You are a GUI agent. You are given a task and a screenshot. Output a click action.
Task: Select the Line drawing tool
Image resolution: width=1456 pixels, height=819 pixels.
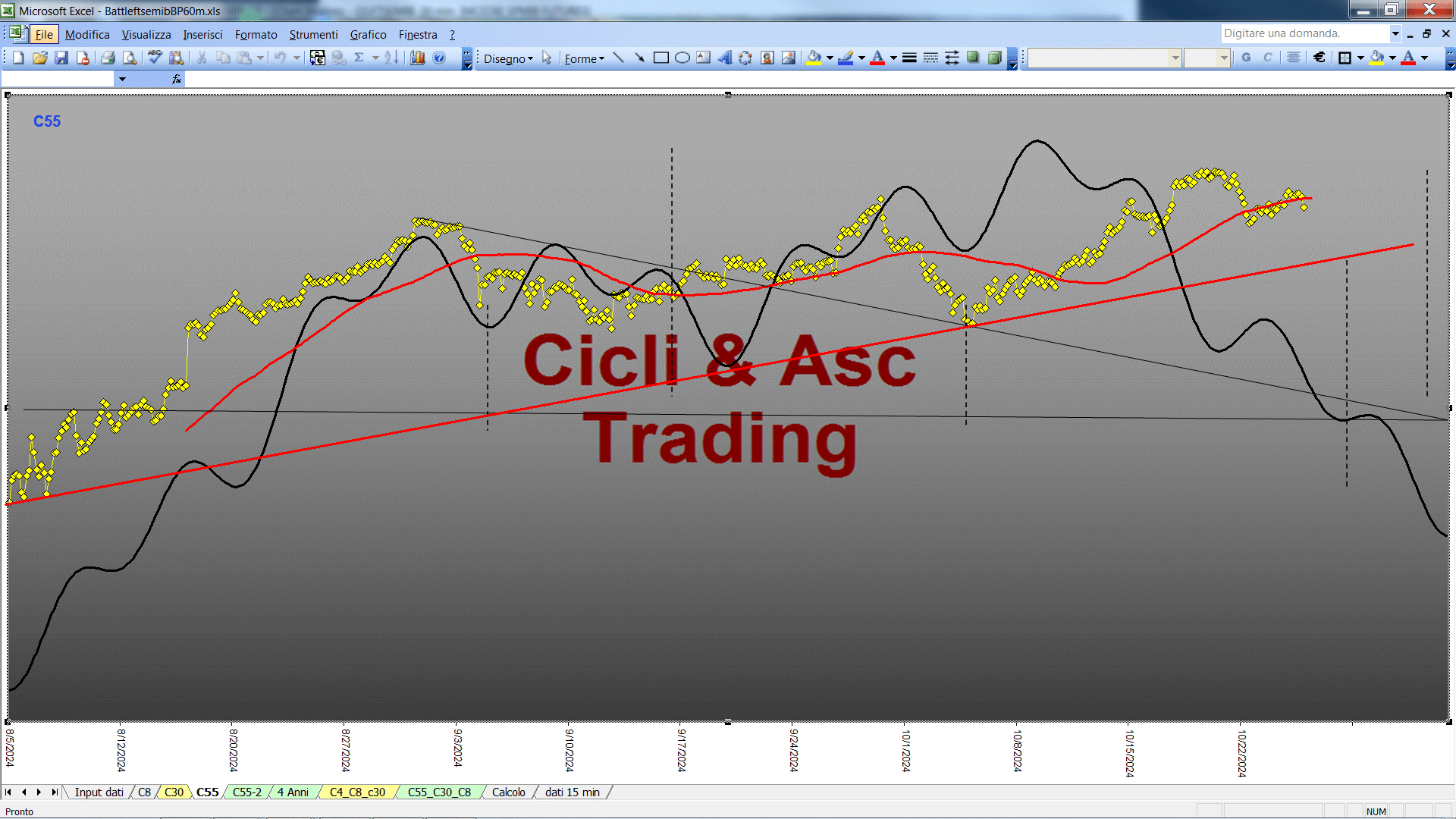pos(618,58)
